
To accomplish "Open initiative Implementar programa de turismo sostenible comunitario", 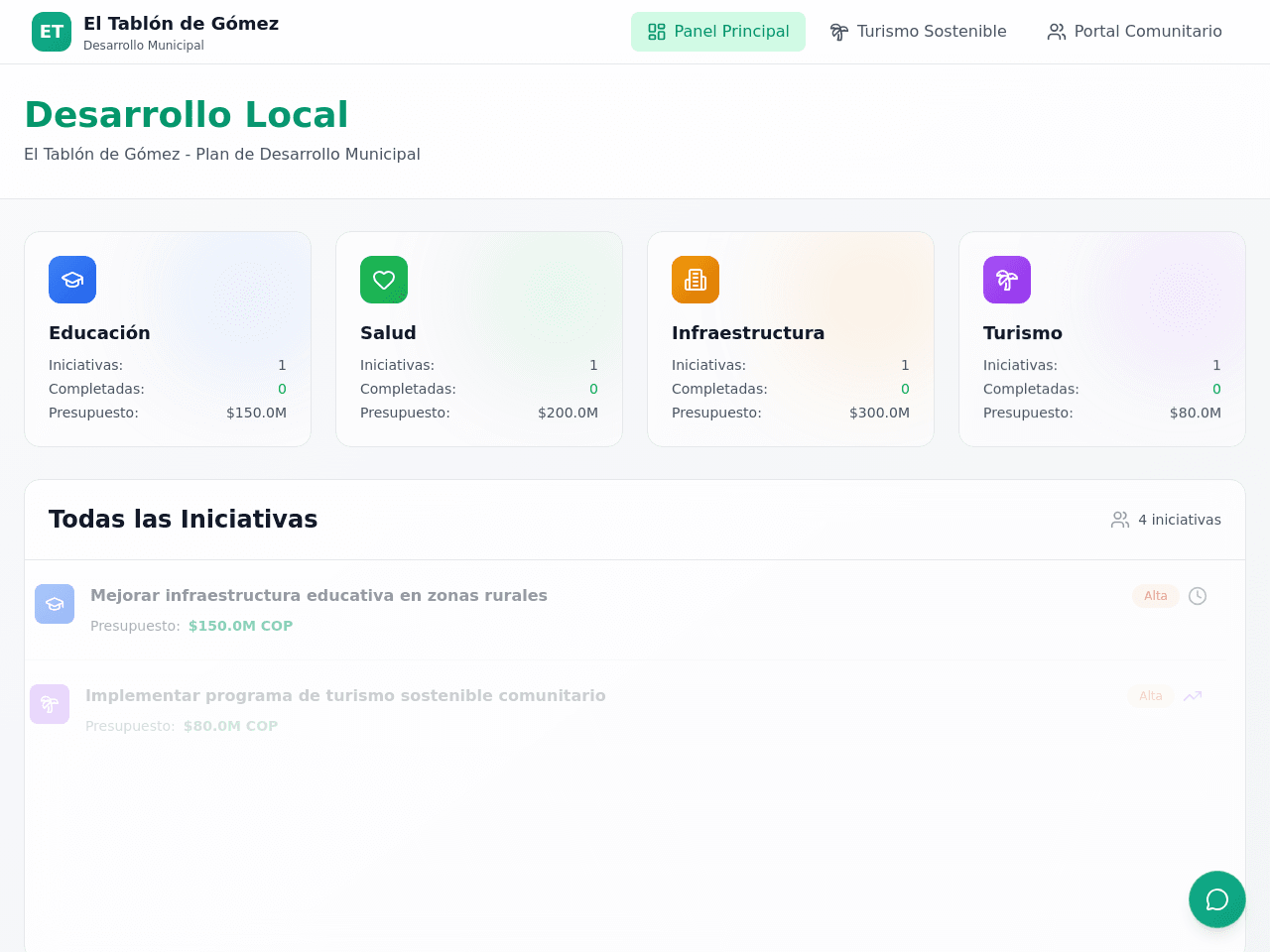I will (345, 695).
